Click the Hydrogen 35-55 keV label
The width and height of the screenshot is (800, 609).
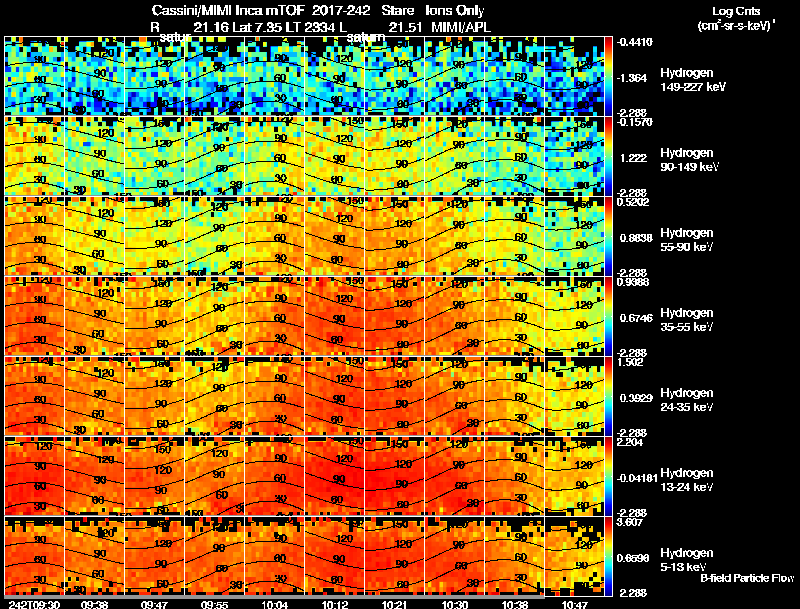click(687, 320)
